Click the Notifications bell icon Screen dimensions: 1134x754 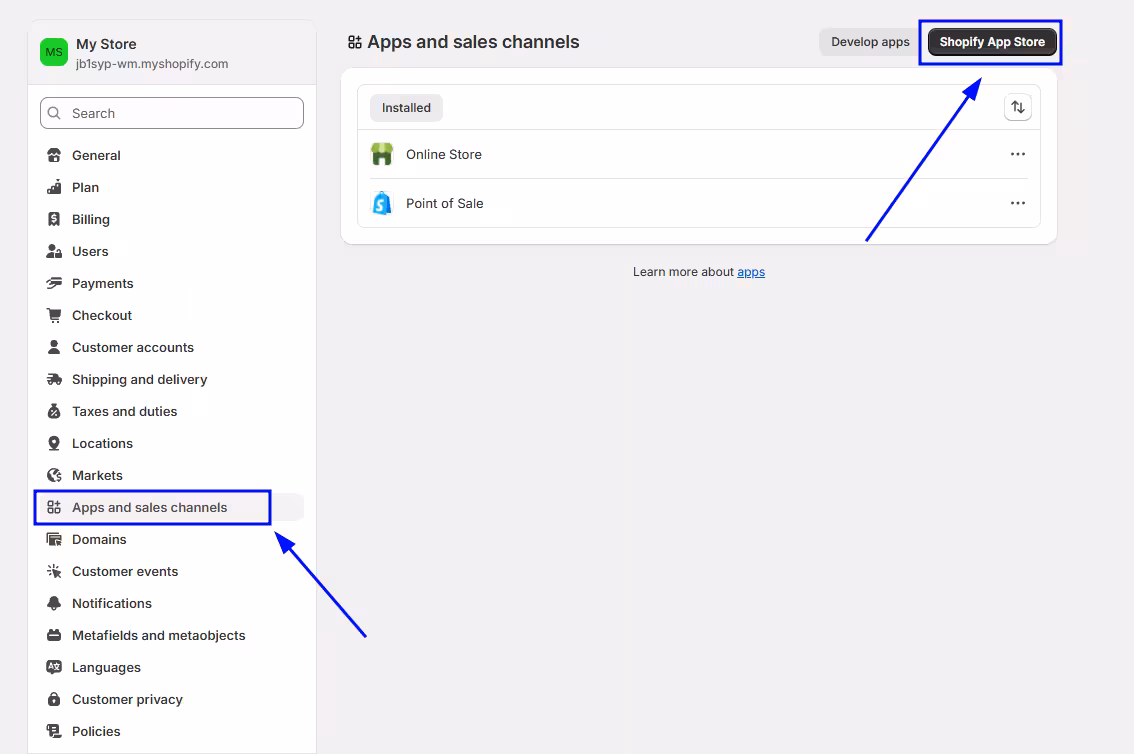[x=54, y=603]
